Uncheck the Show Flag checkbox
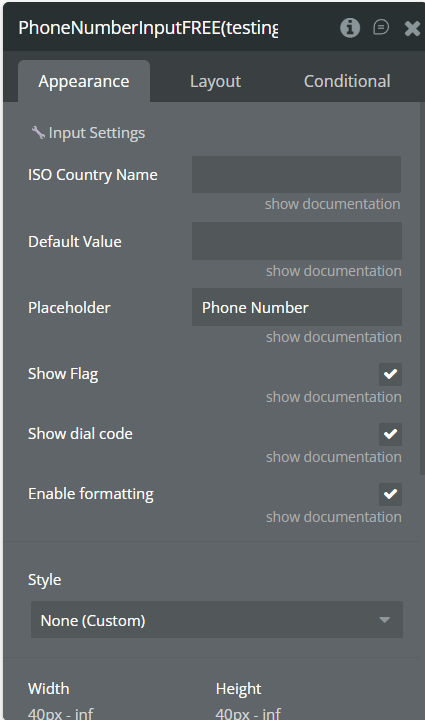425x720 pixels. point(390,374)
